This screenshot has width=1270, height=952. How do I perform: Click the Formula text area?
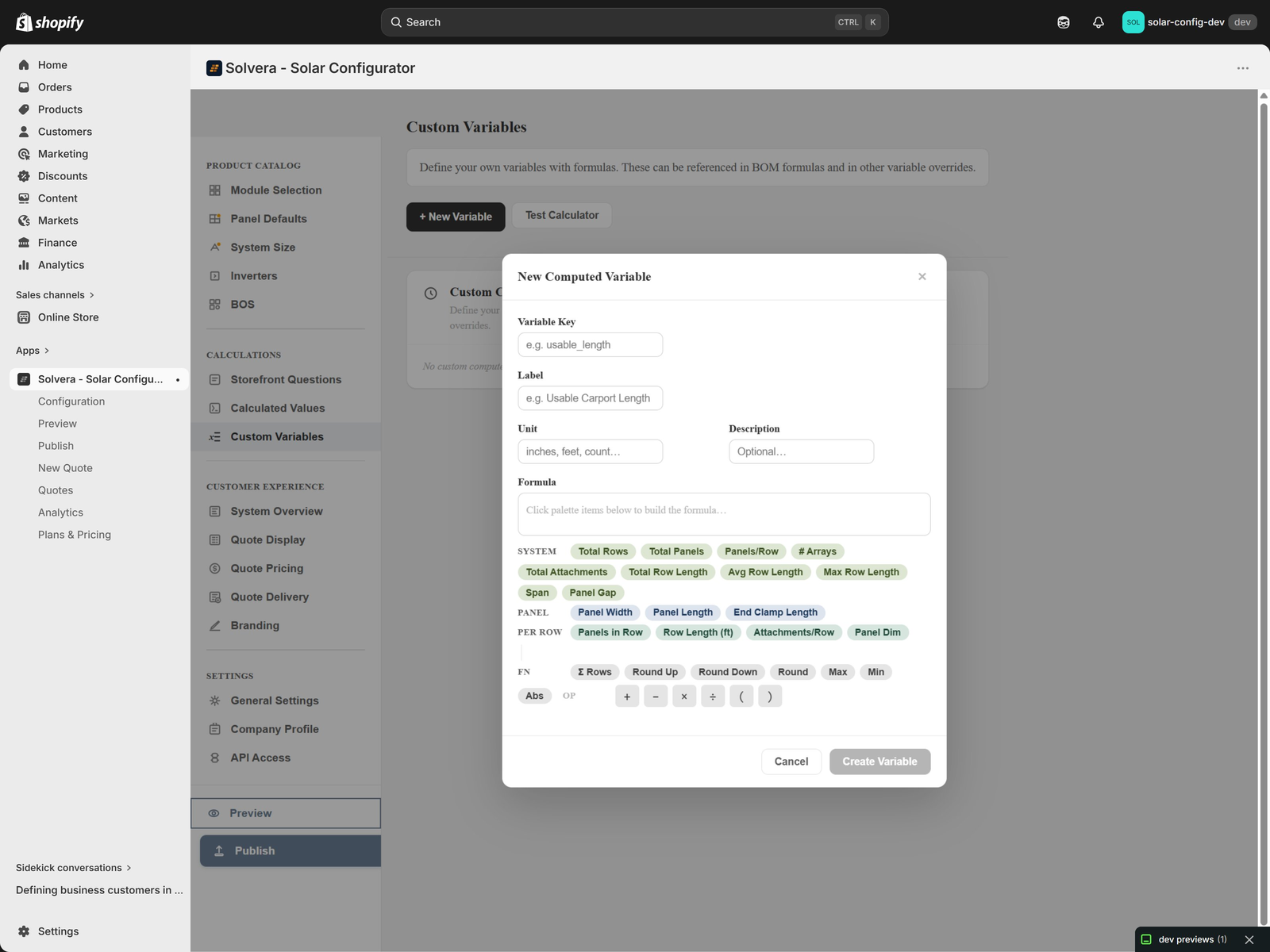click(724, 514)
